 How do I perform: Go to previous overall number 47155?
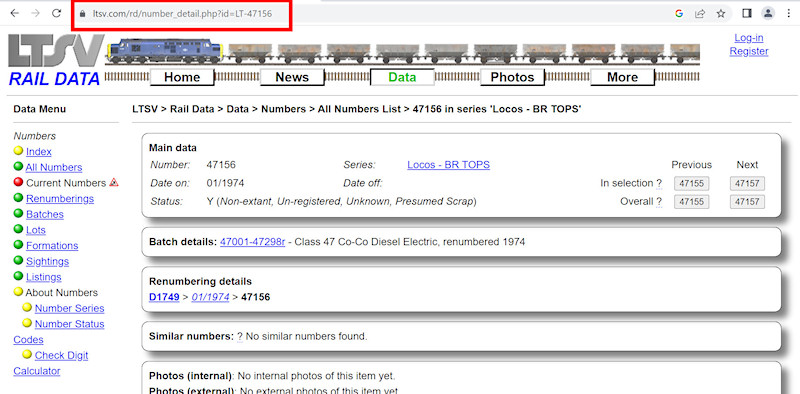click(x=691, y=202)
